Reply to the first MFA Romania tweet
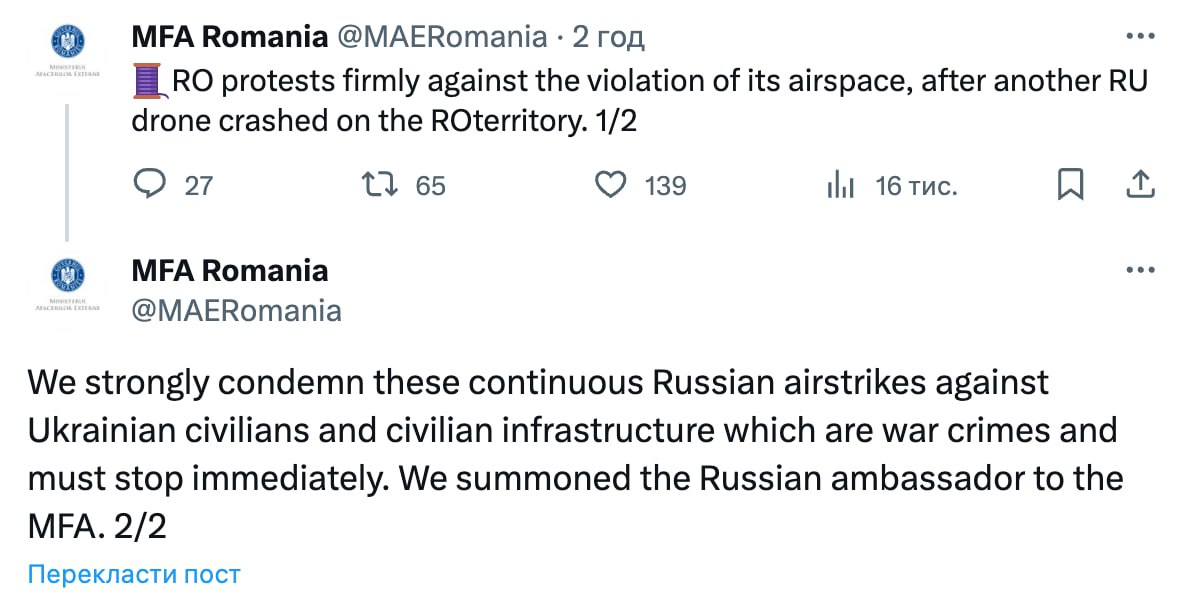This screenshot has height=606, width=1190. pyautogui.click(x=150, y=185)
